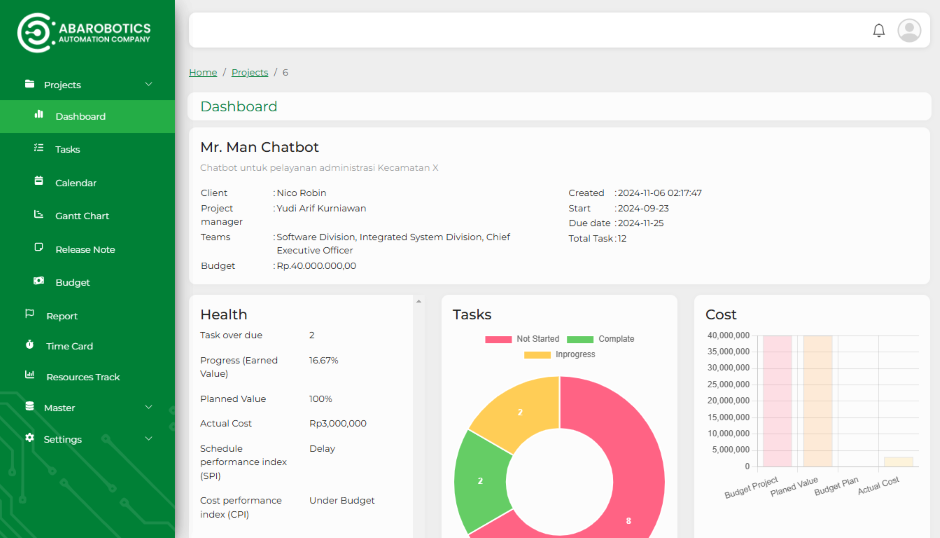Image resolution: width=940 pixels, height=538 pixels.
Task: Click the due date 2024-11-25
Action: (x=641, y=223)
